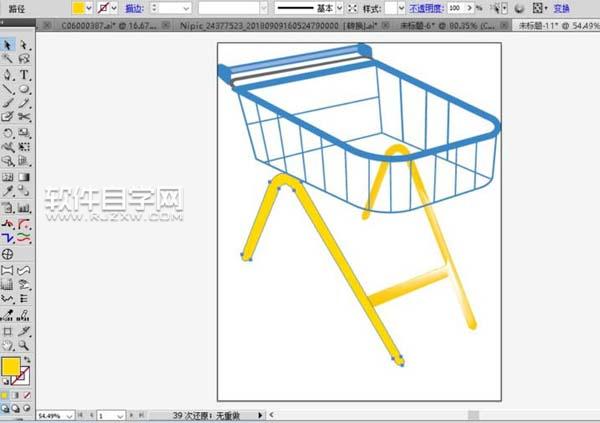Choose the Mesh tool
Viewport: 600px width, 423px height.
pos(7,177)
